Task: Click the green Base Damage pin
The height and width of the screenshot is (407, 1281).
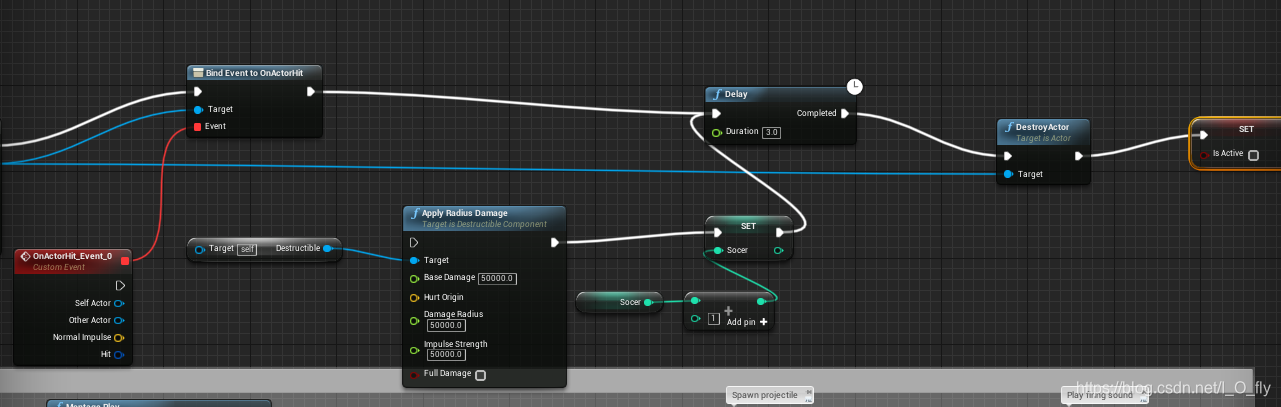Action: (x=414, y=278)
